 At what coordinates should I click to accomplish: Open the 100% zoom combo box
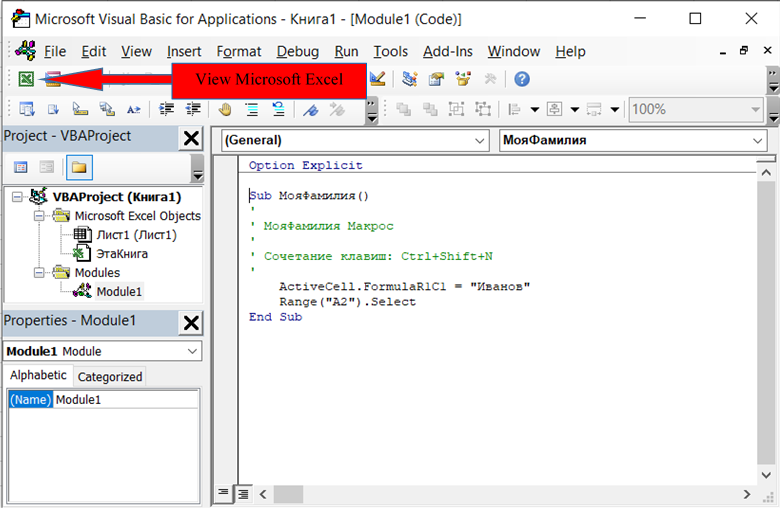[x=696, y=109]
